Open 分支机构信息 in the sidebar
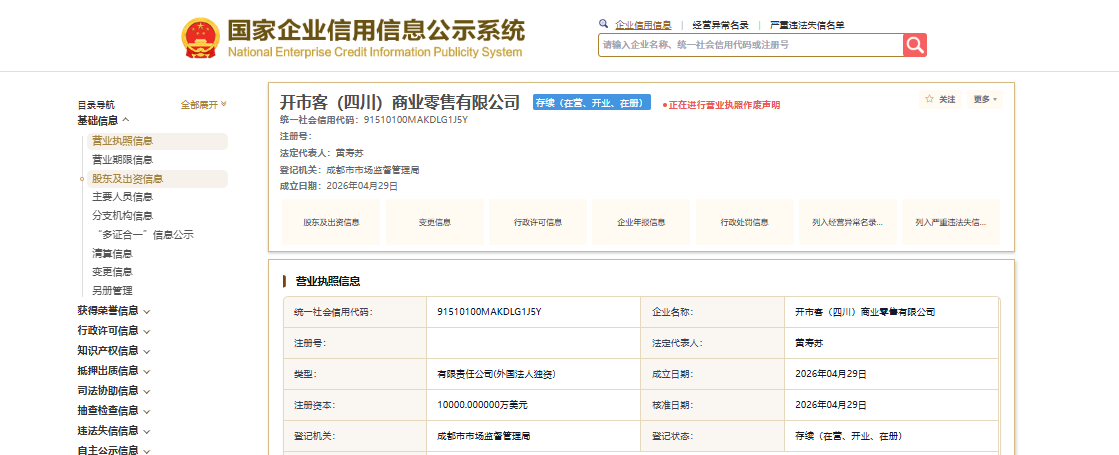The height and width of the screenshot is (455, 1119). coord(122,215)
